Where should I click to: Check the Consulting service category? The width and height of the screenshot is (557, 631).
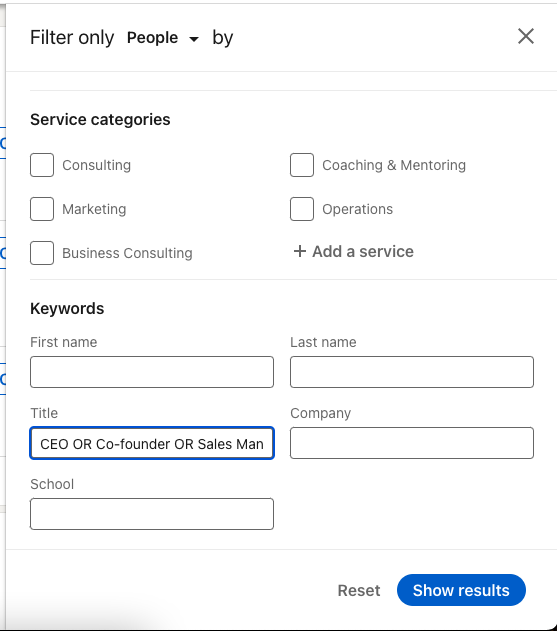42,165
